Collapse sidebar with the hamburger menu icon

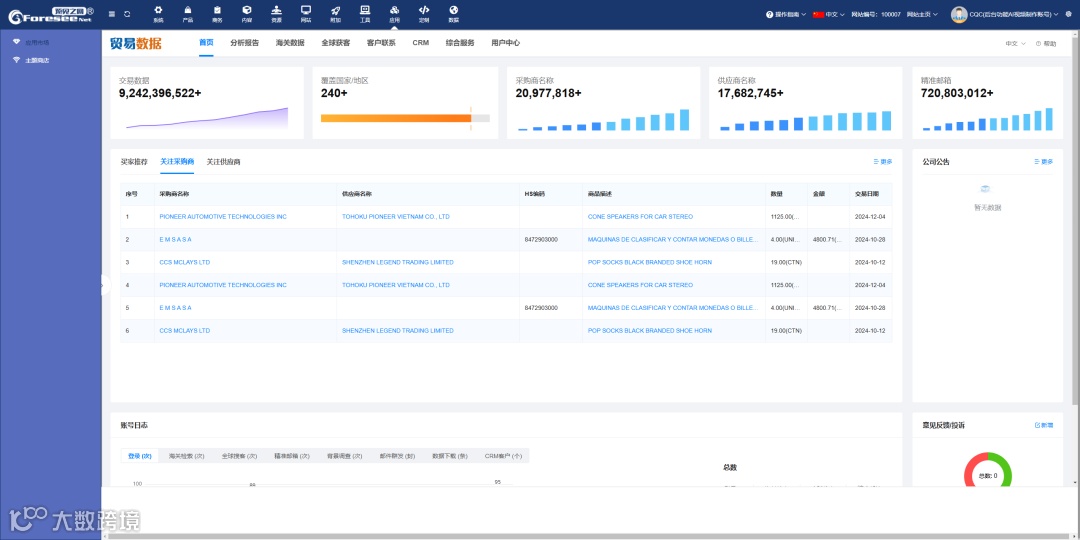pyautogui.click(x=112, y=14)
